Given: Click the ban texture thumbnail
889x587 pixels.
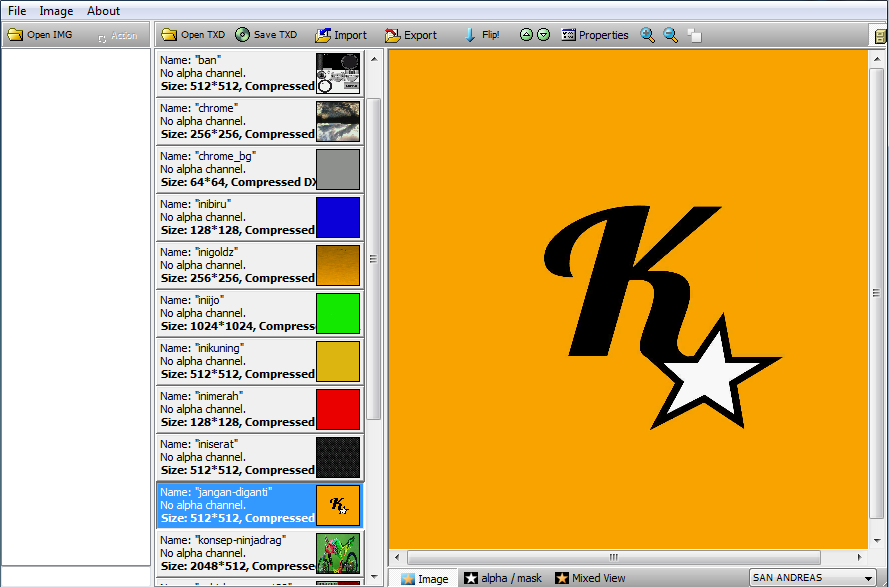Looking at the screenshot, I should click(338, 73).
